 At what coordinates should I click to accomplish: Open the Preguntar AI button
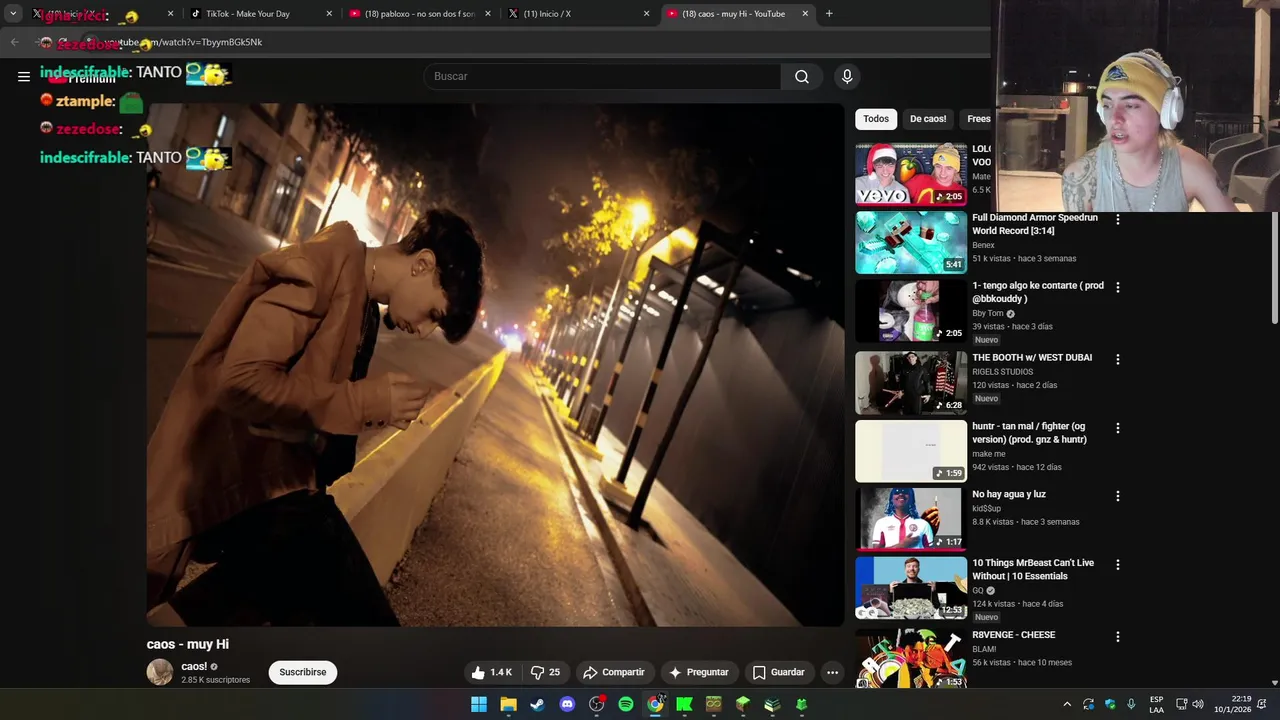click(699, 672)
